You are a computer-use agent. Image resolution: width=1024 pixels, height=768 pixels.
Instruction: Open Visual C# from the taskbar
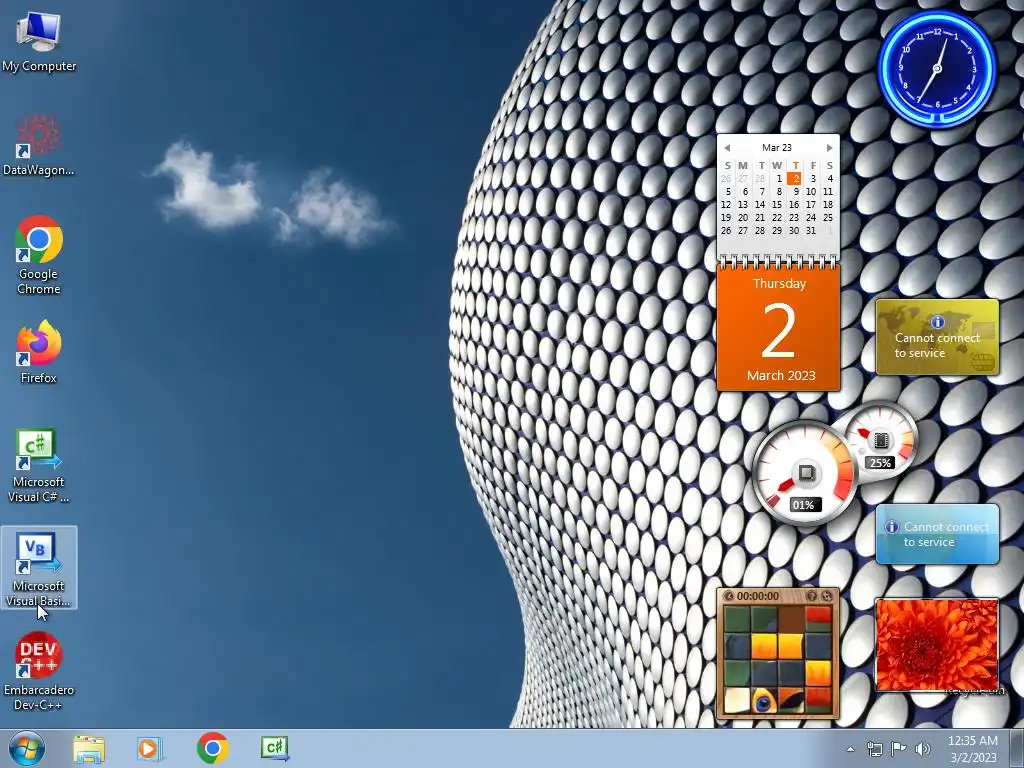pyautogui.click(x=275, y=748)
